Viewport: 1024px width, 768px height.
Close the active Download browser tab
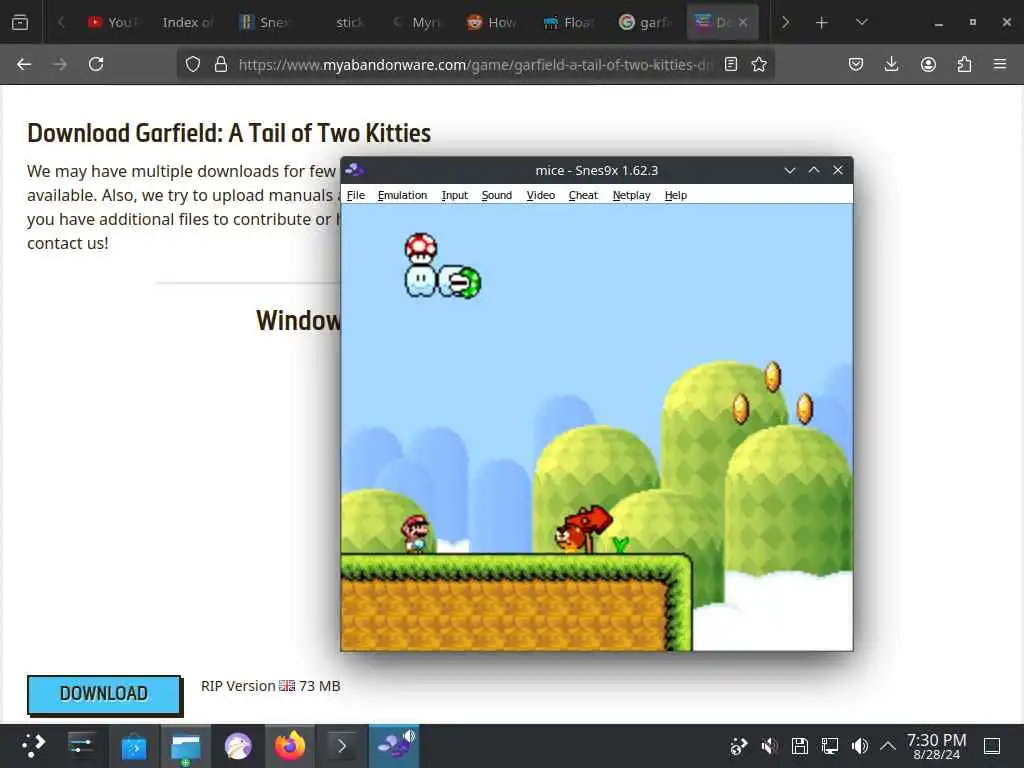(x=743, y=22)
